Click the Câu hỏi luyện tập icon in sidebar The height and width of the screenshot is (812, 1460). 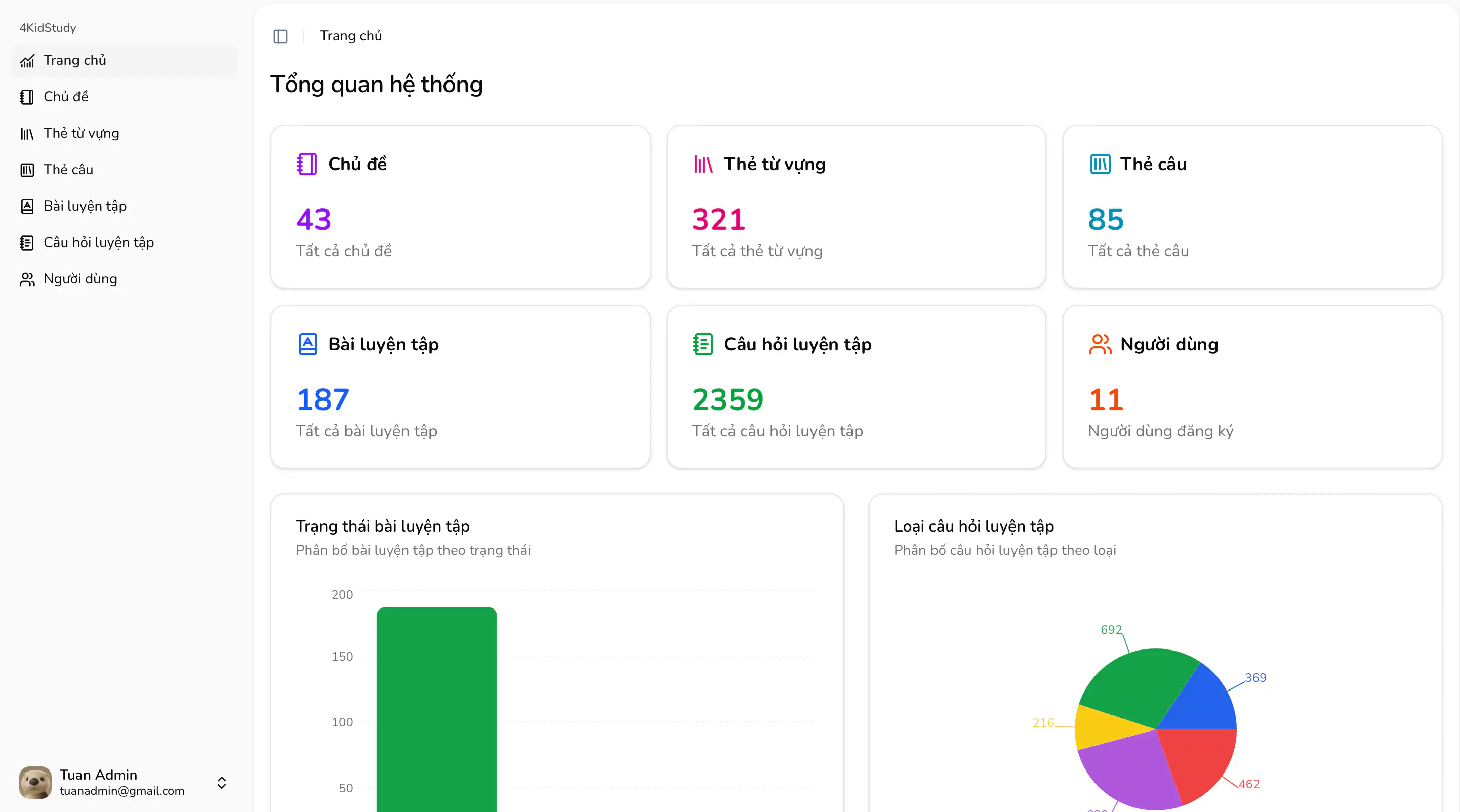pos(27,242)
